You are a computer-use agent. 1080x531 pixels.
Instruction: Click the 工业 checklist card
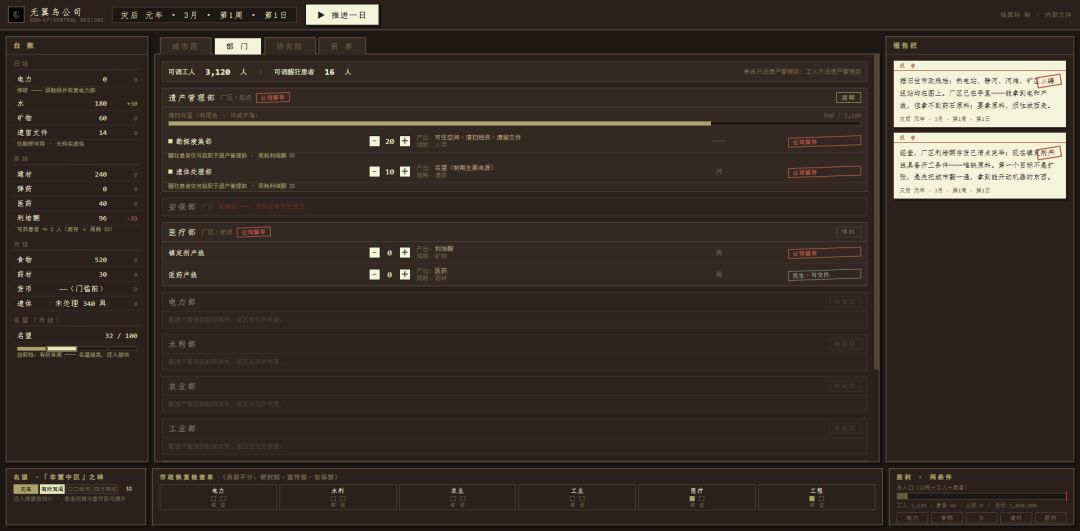tap(577, 497)
